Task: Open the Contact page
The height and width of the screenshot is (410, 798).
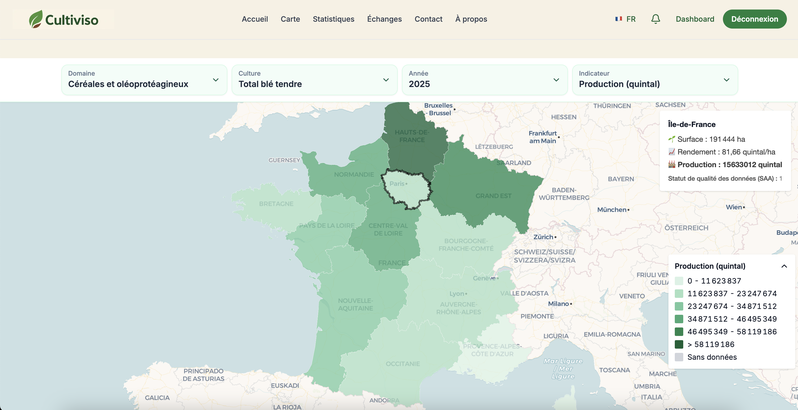Action: click(429, 19)
